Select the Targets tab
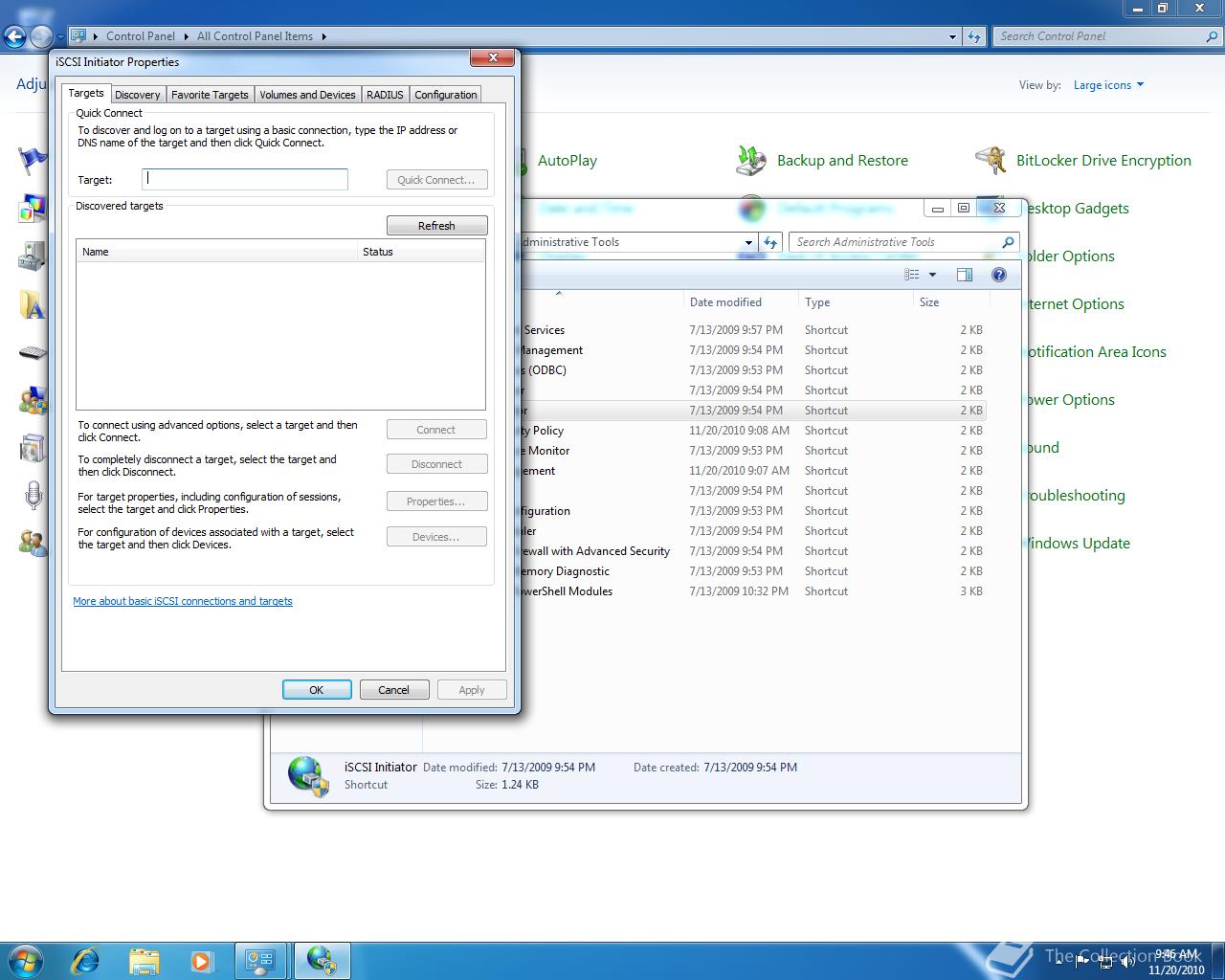Image resolution: width=1225 pixels, height=980 pixels. pyautogui.click(x=86, y=93)
